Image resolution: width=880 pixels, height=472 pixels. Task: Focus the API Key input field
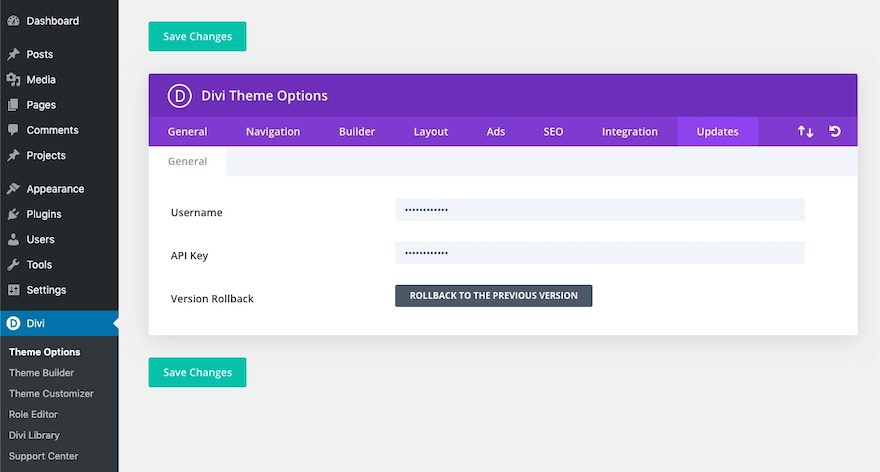point(599,254)
